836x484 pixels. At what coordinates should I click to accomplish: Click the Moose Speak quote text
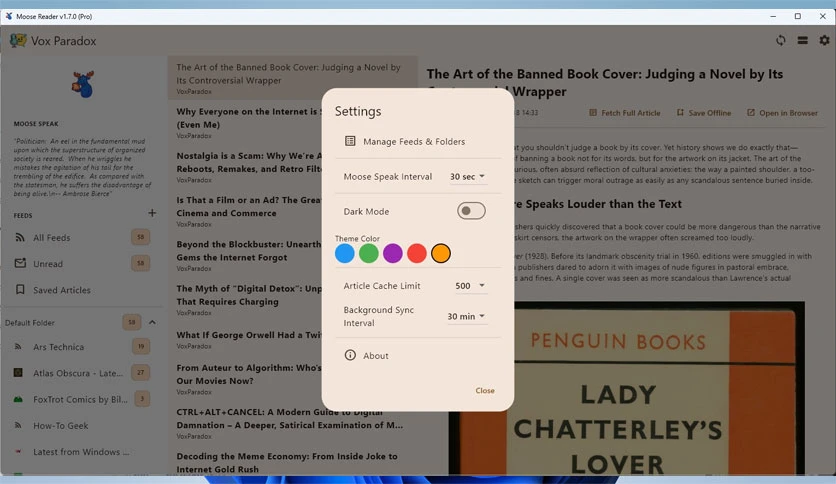[83, 167]
